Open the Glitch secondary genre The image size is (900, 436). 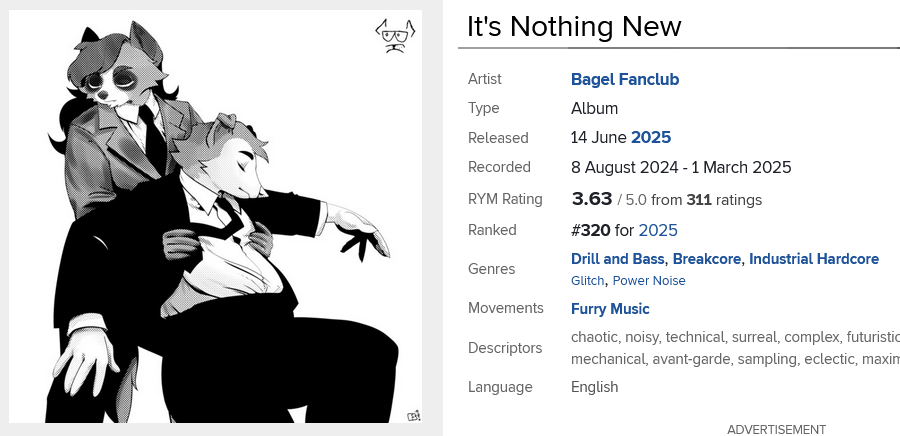(x=587, y=281)
